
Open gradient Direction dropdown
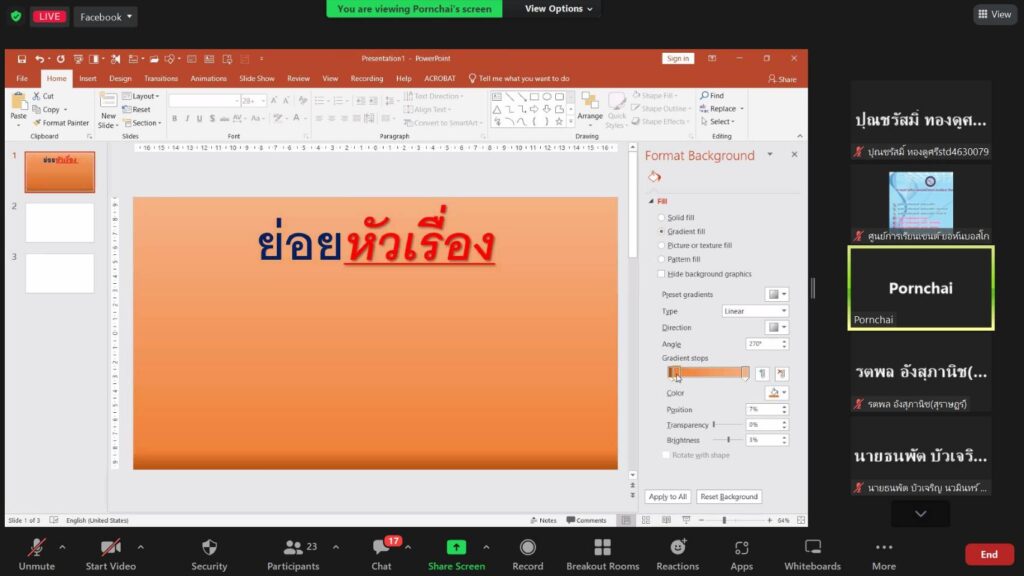[x=776, y=327]
